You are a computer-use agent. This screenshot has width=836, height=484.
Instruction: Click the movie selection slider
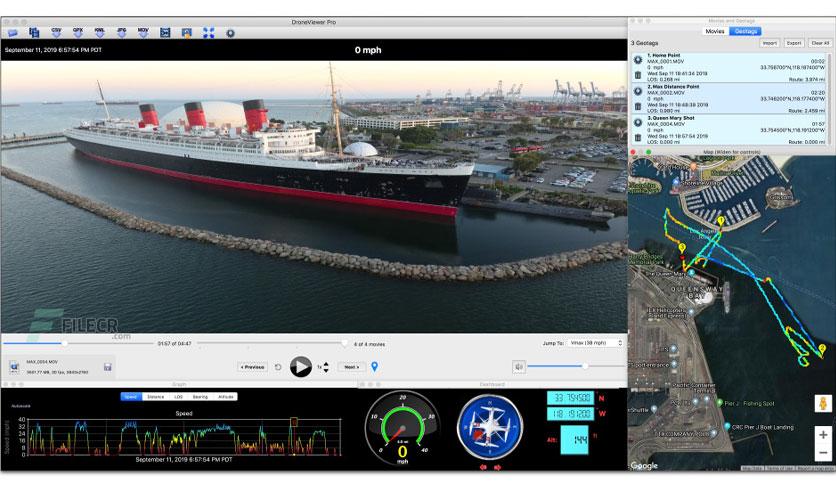click(x=272, y=344)
